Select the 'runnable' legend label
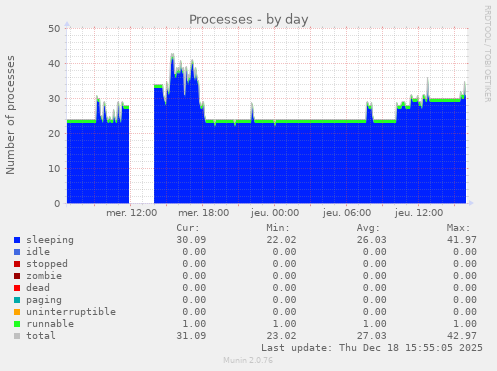This screenshot has width=497, height=371. 50,324
